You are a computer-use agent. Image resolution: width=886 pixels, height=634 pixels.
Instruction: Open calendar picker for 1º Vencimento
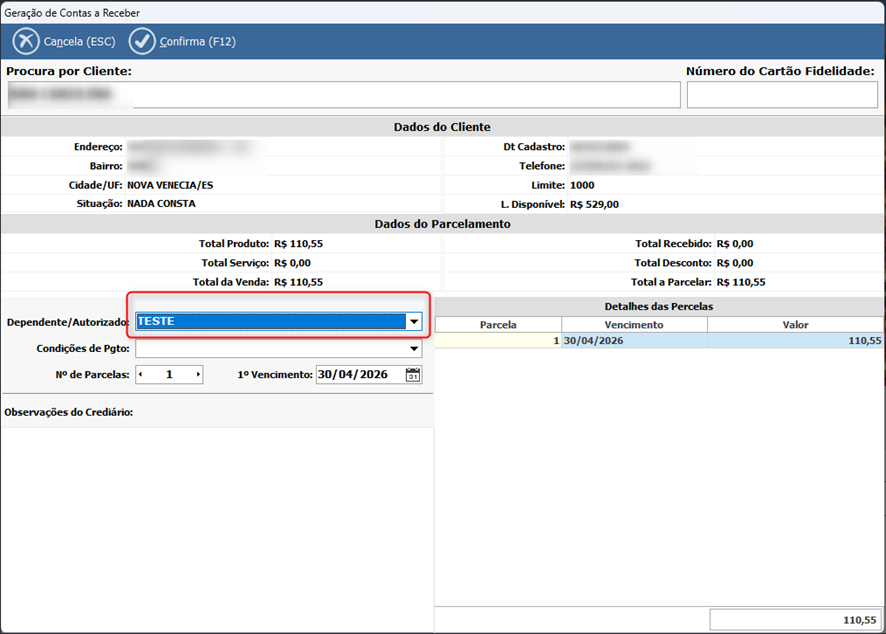click(x=413, y=375)
